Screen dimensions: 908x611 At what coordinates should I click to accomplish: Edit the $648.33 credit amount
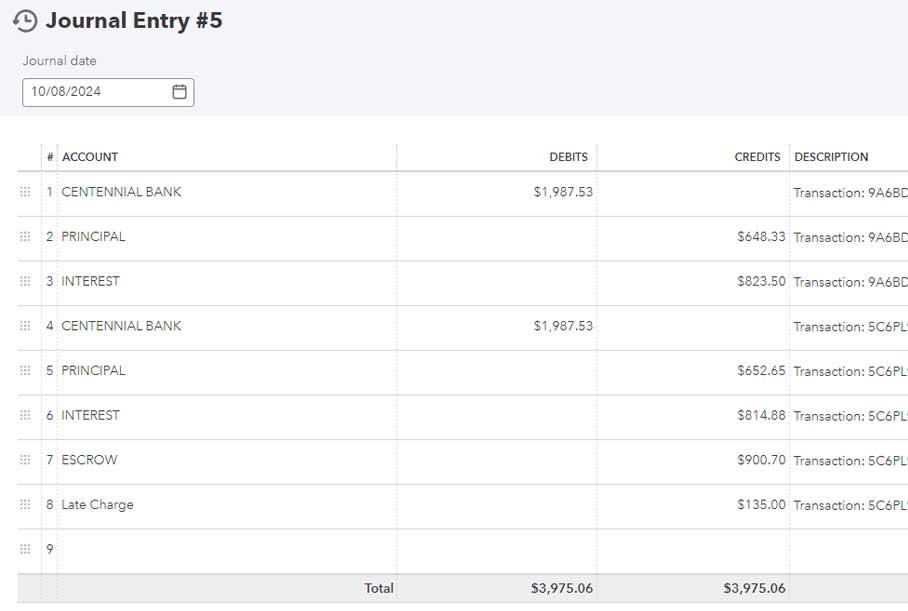(761, 237)
